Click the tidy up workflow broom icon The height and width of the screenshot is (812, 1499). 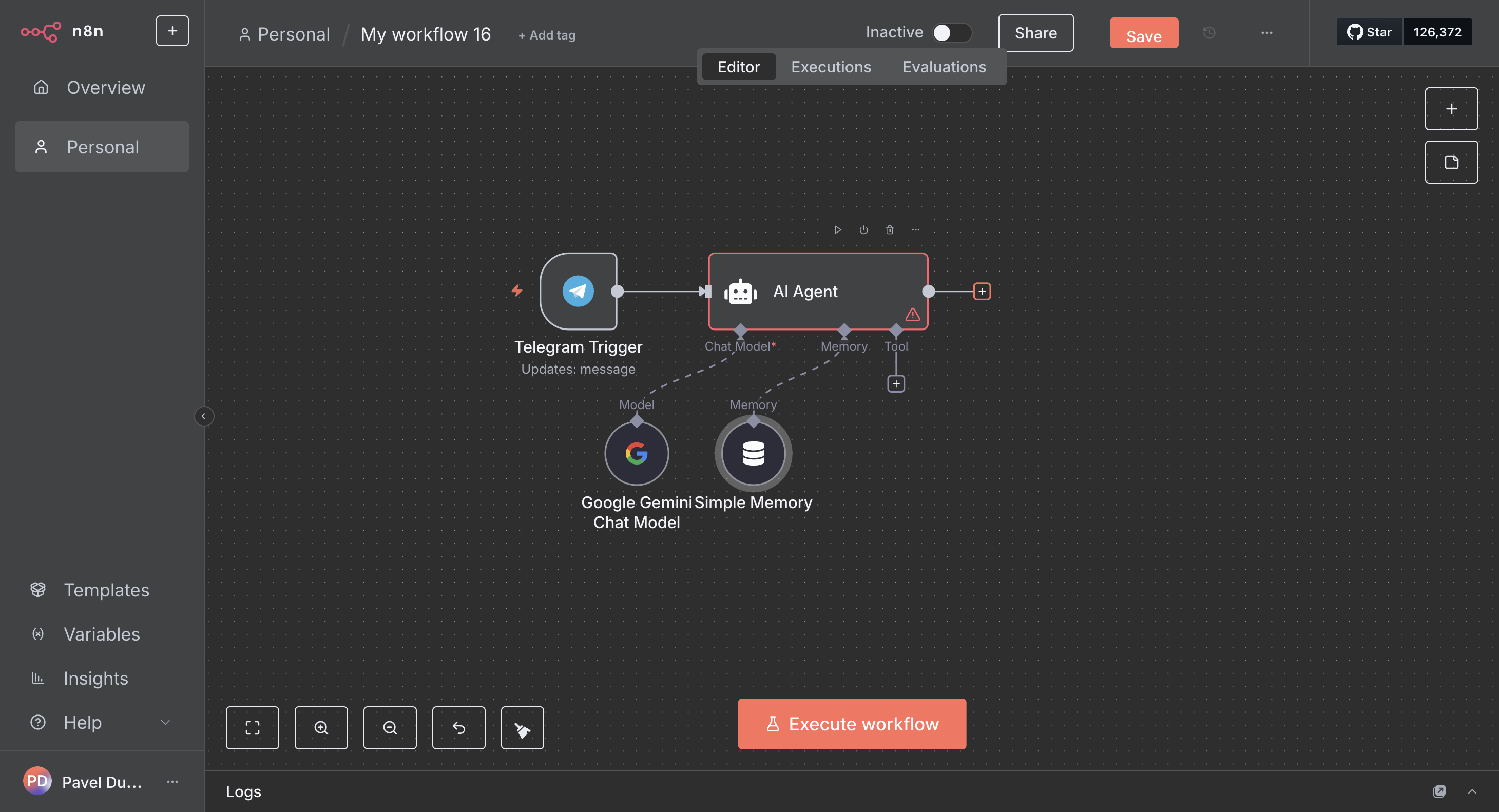coord(522,728)
